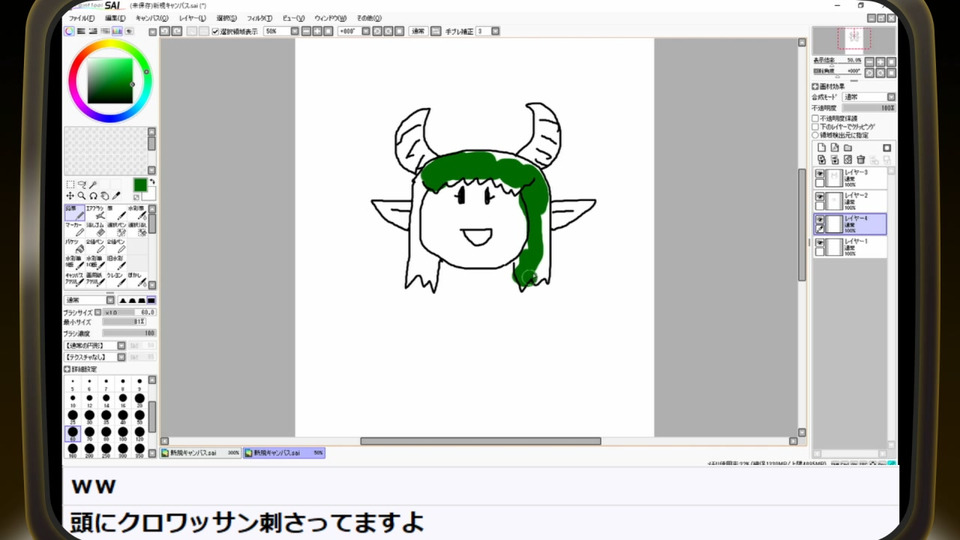Select layer レイヤー1 in layer list
Viewport: 960px width, 540px height.
click(x=850, y=247)
